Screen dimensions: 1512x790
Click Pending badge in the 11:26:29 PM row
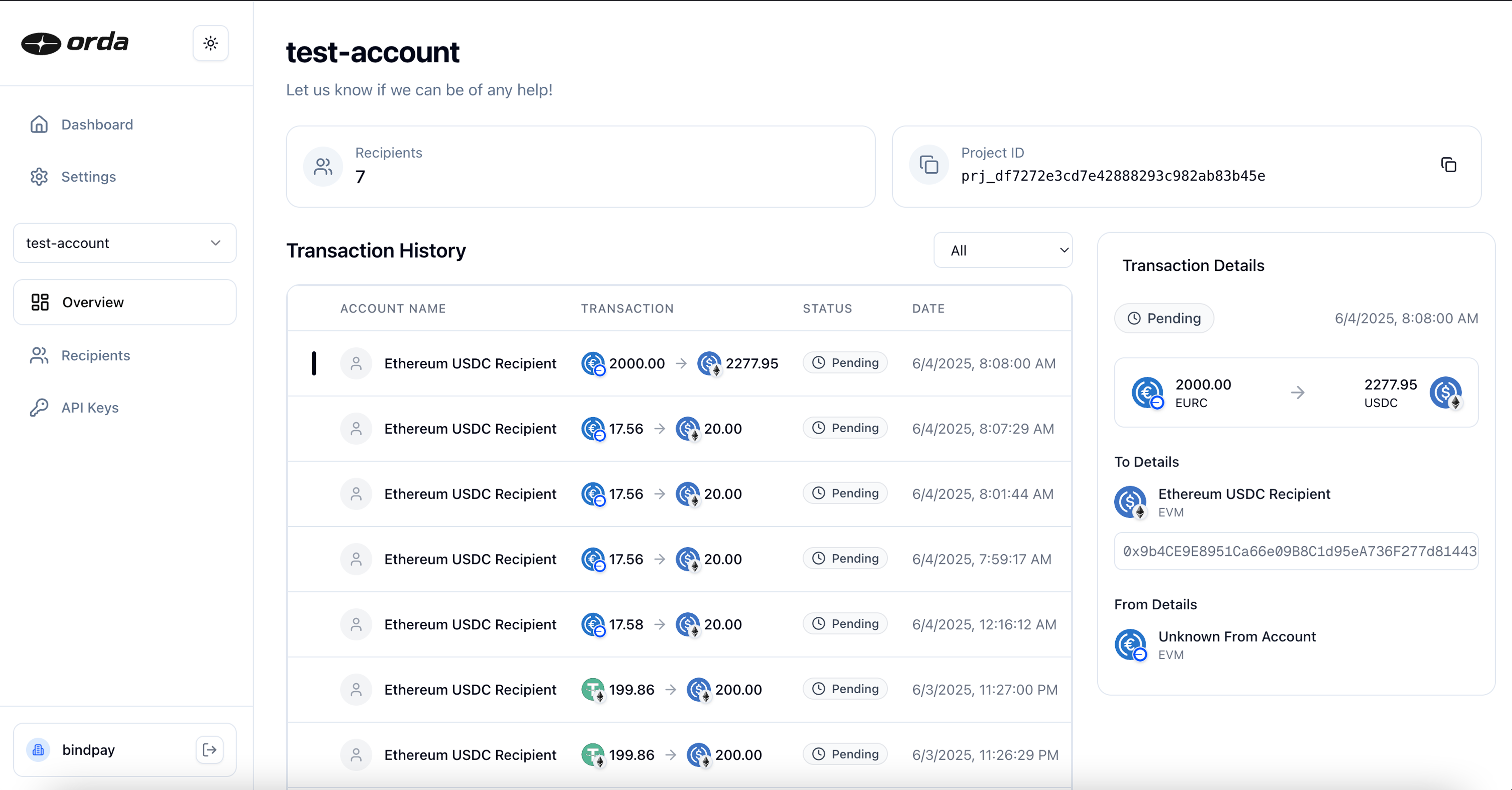845,754
